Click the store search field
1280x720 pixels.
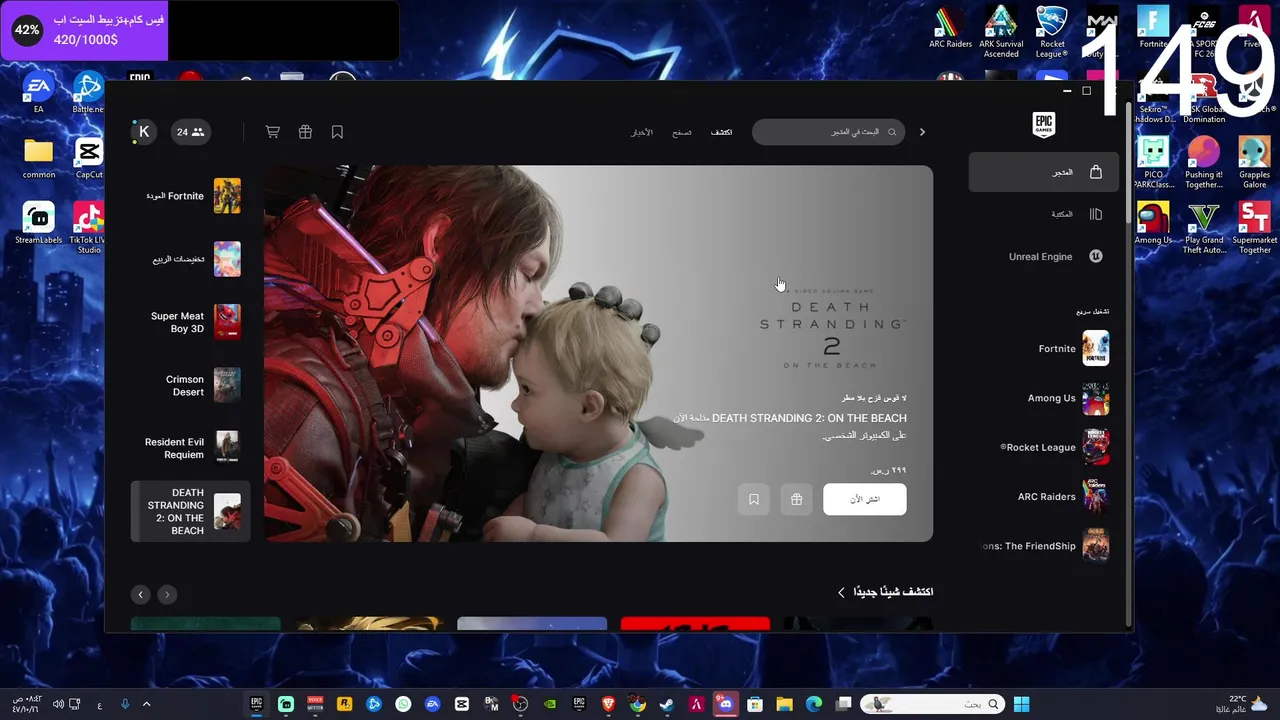point(828,132)
